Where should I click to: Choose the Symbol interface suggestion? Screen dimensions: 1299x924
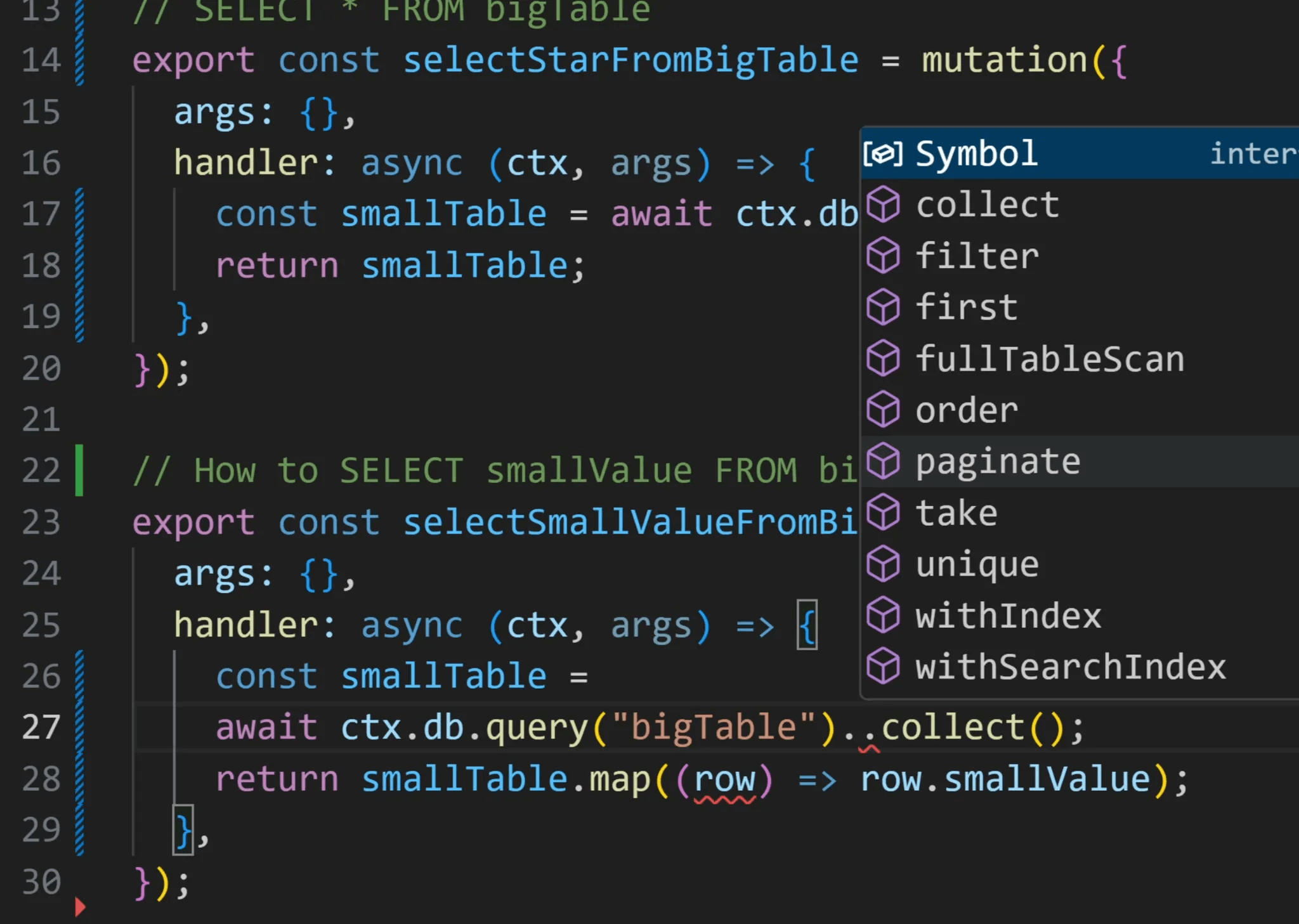click(977, 153)
